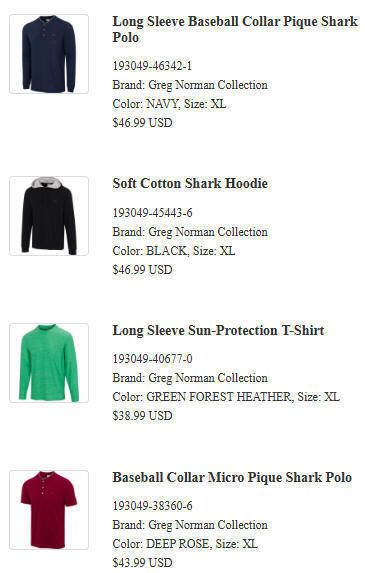The height and width of the screenshot is (573, 365).
Task: Open the Soft Cotton Shark Hoodie title
Action: pyautogui.click(x=190, y=183)
